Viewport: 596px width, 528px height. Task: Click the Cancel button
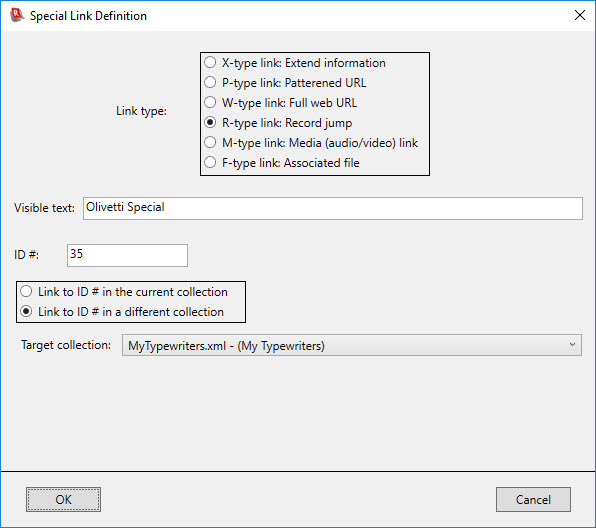pyautogui.click(x=533, y=499)
